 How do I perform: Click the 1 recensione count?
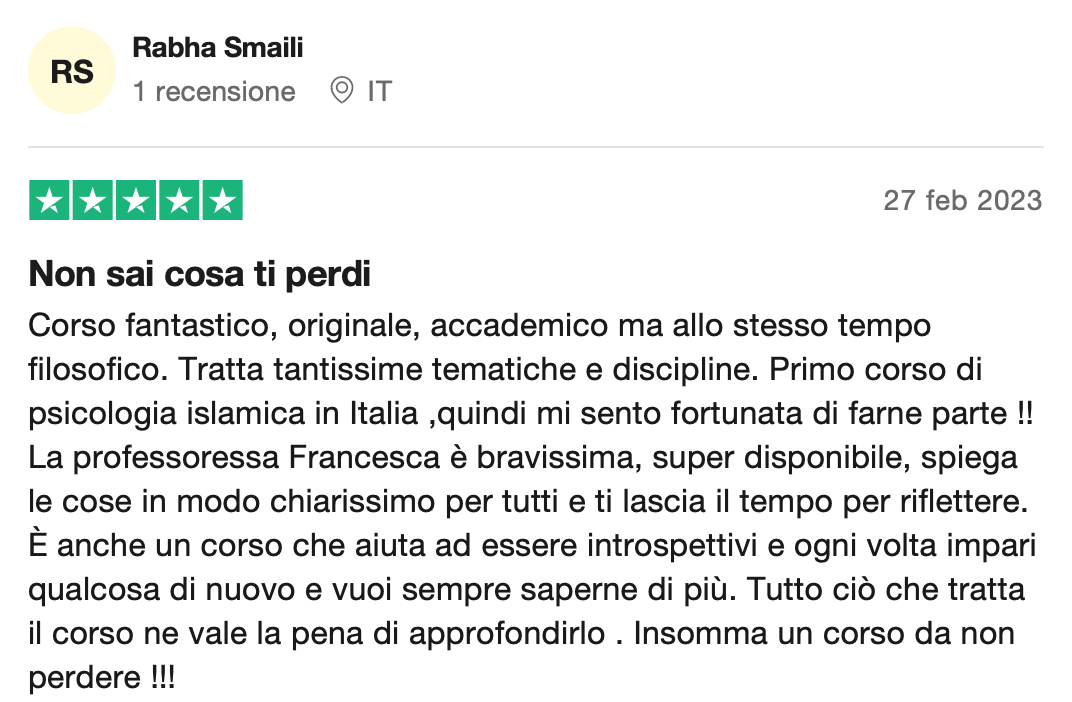(214, 91)
